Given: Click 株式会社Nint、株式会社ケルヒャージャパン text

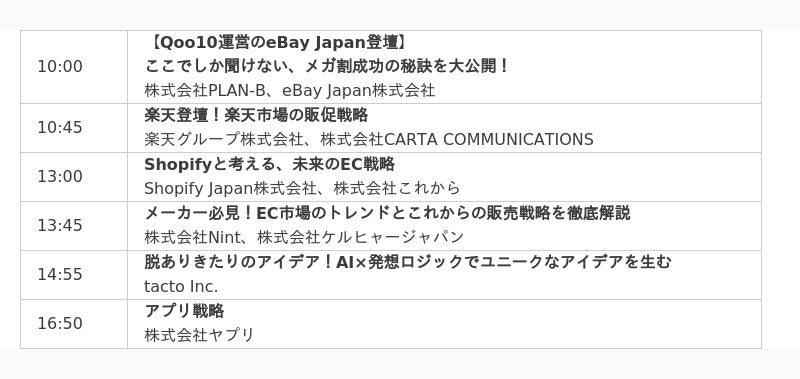Looking at the screenshot, I should 304,237.
